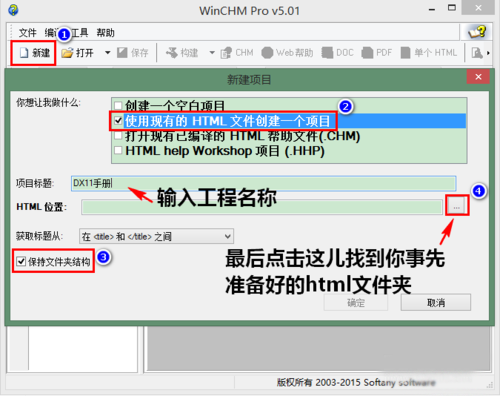Open a project with the 打开 folder icon
Image resolution: width=500 pixels, height=396 pixels.
click(x=67, y=53)
